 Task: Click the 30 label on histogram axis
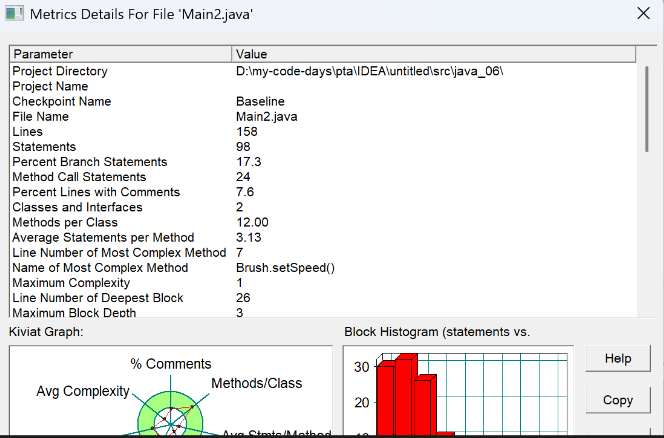361,367
